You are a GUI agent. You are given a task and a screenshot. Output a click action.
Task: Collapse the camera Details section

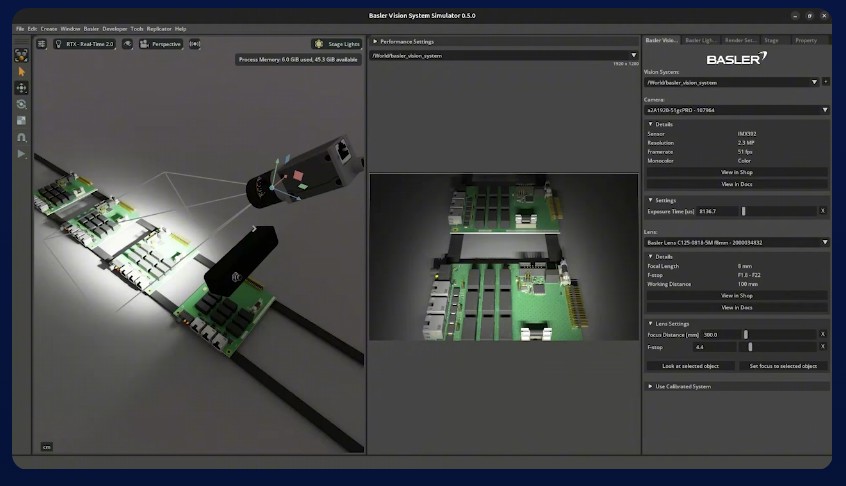737,124
